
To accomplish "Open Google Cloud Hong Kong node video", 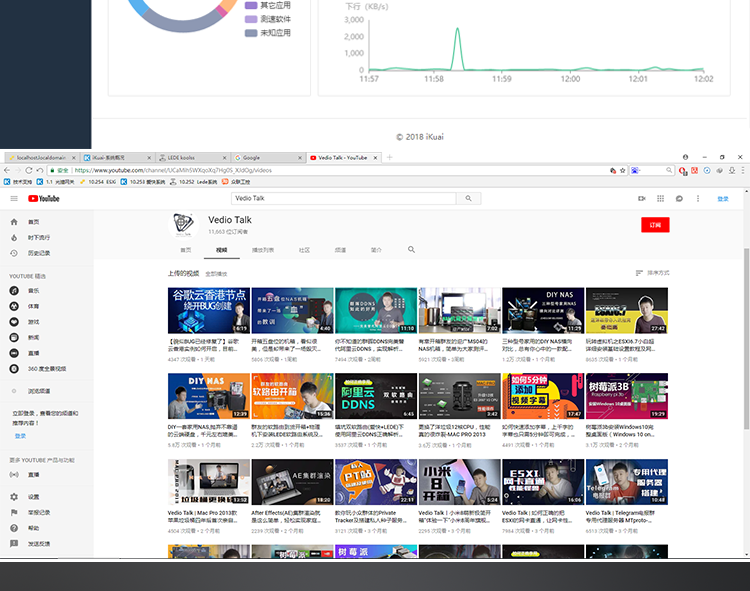I will coord(209,310).
